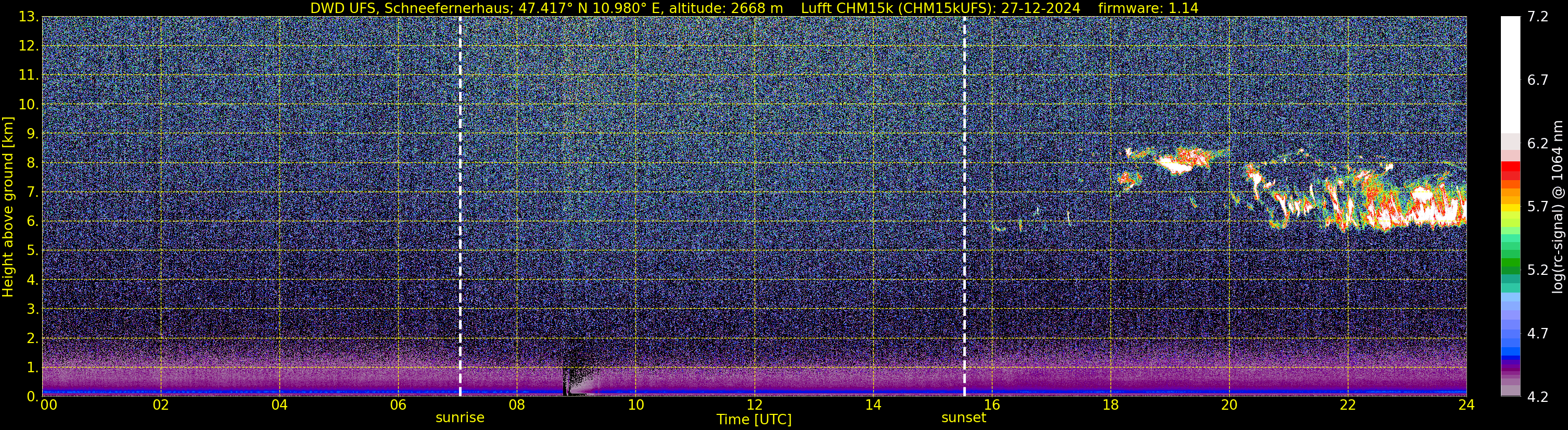Click the 'sunset' label below axis
This screenshot has width=1568, height=430.
click(x=964, y=418)
